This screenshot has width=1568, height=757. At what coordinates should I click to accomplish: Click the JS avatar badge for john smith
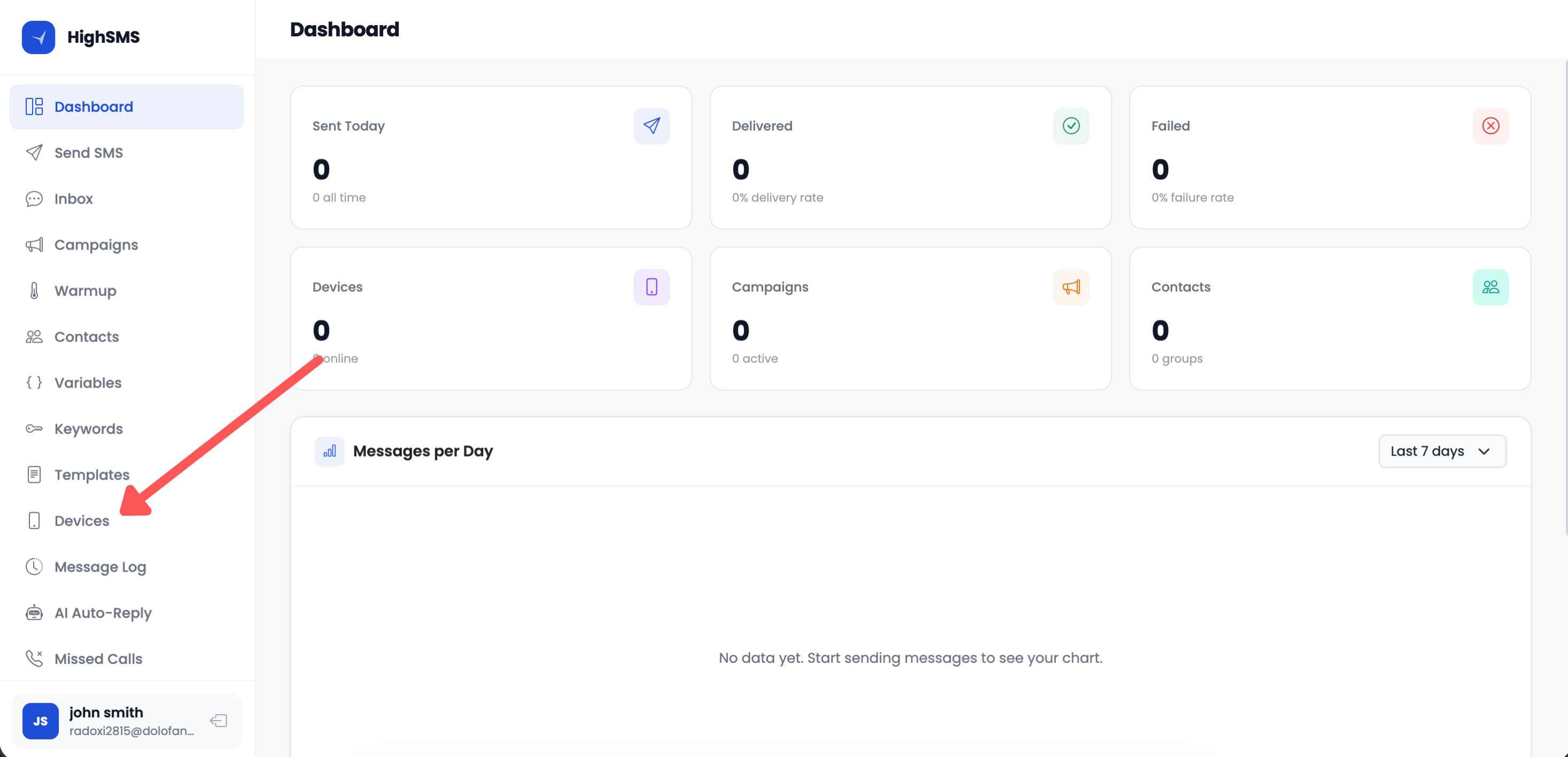(40, 721)
